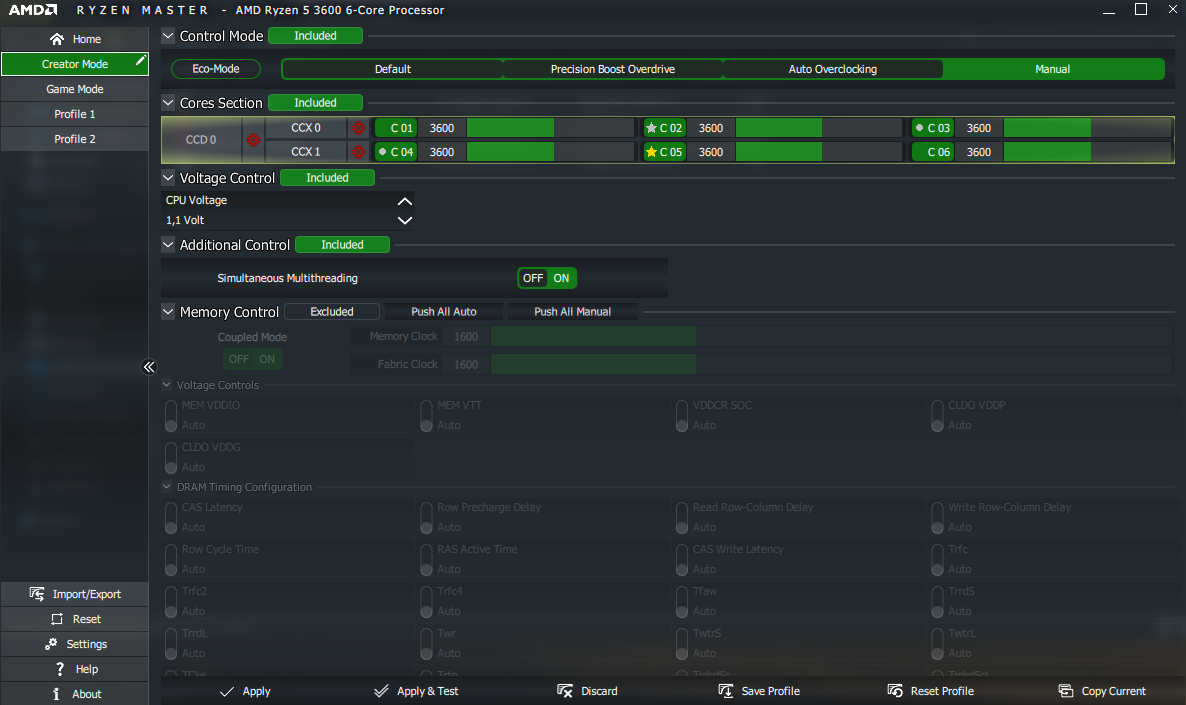Select Manual control mode
This screenshot has height=705, width=1186.
pyautogui.click(x=1053, y=69)
